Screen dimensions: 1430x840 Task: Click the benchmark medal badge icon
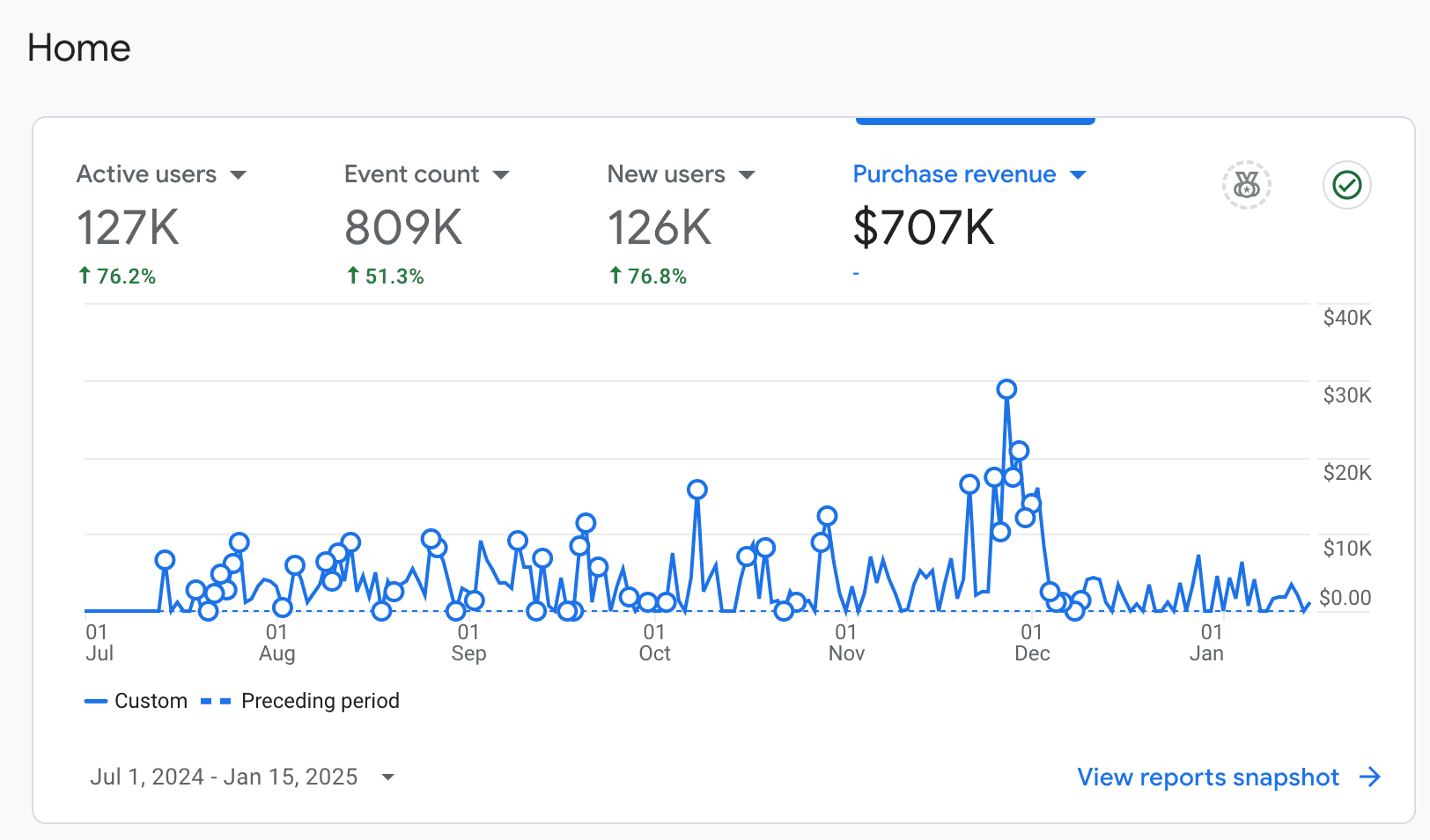(x=1246, y=185)
